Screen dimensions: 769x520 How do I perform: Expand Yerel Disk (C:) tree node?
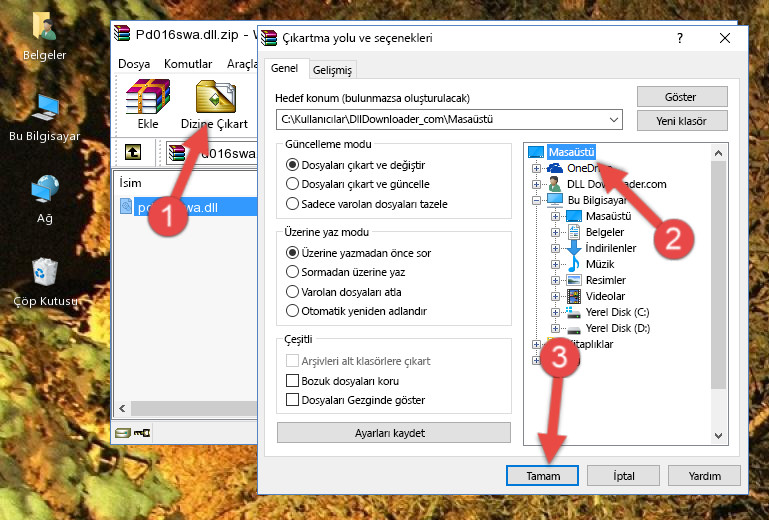point(555,312)
